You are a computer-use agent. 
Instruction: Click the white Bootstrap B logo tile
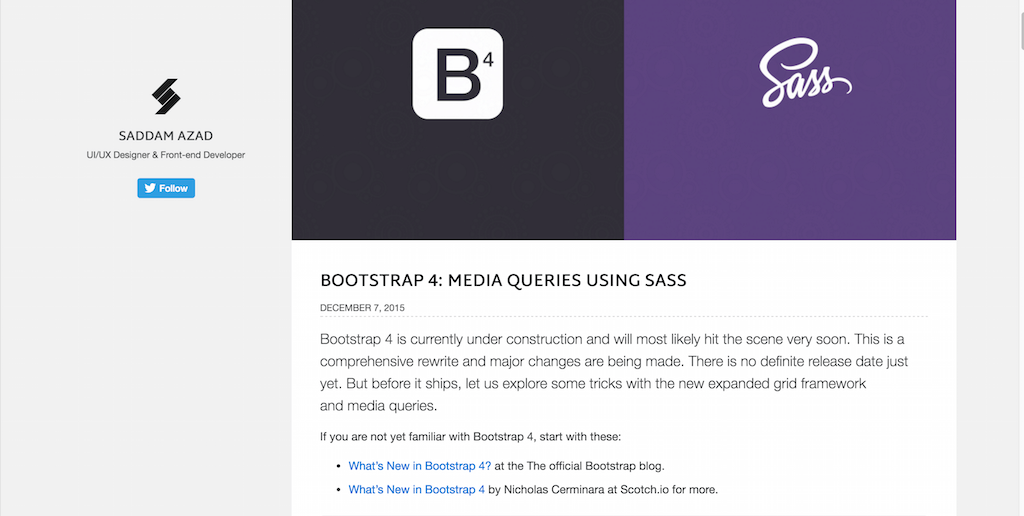tap(458, 73)
